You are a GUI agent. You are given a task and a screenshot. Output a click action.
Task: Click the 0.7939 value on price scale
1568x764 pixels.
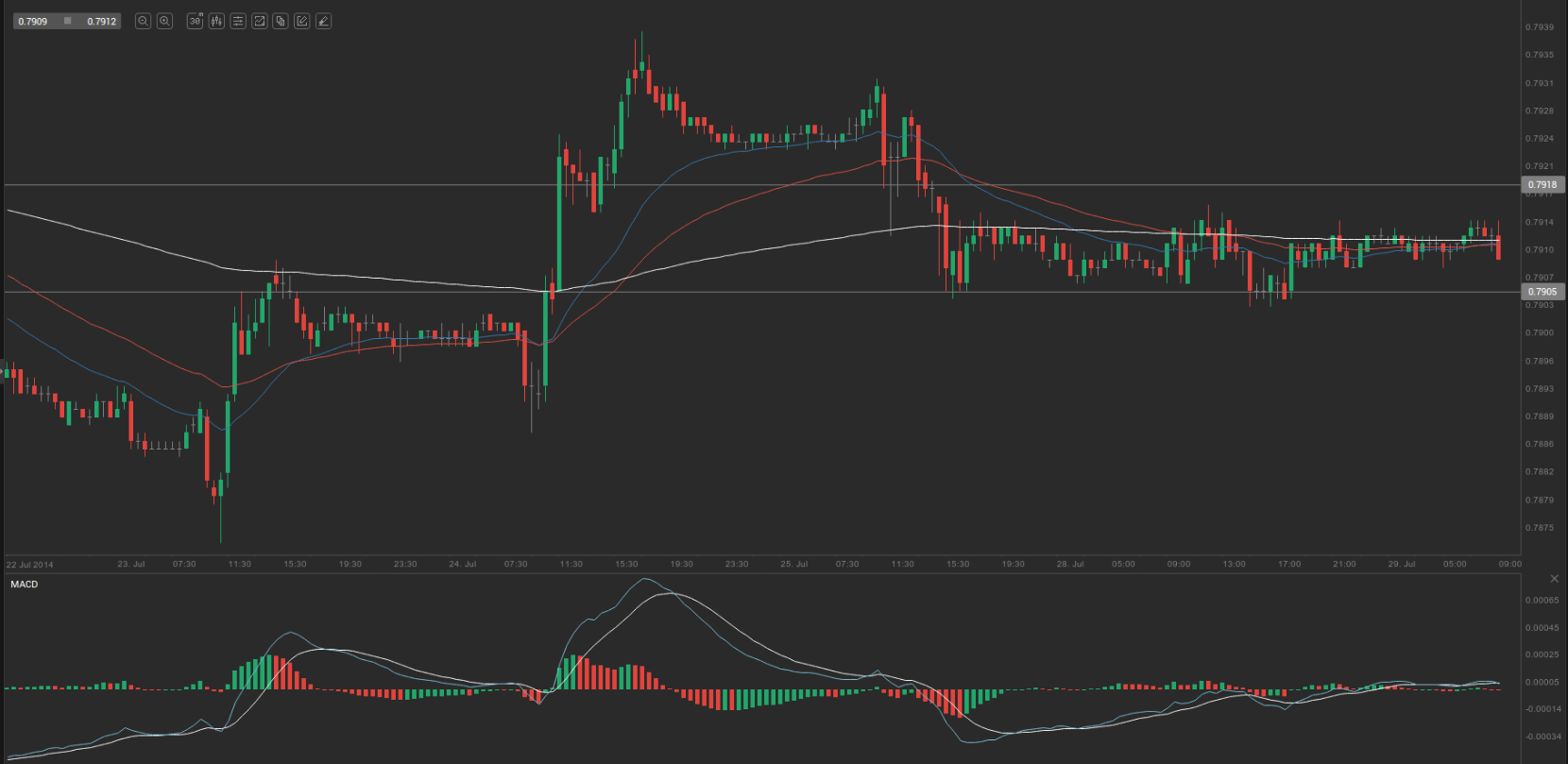click(1540, 27)
